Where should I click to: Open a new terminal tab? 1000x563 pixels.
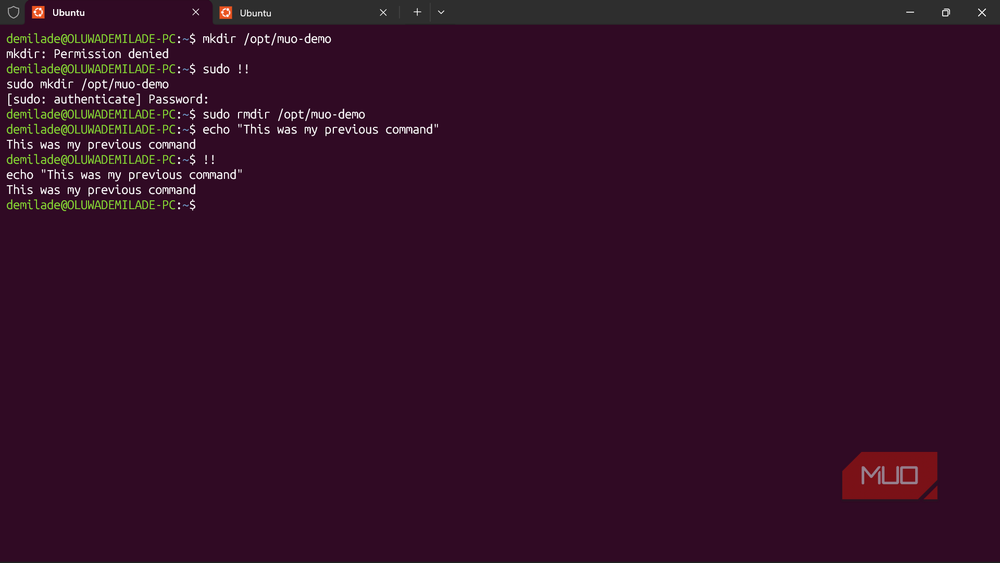pos(417,12)
